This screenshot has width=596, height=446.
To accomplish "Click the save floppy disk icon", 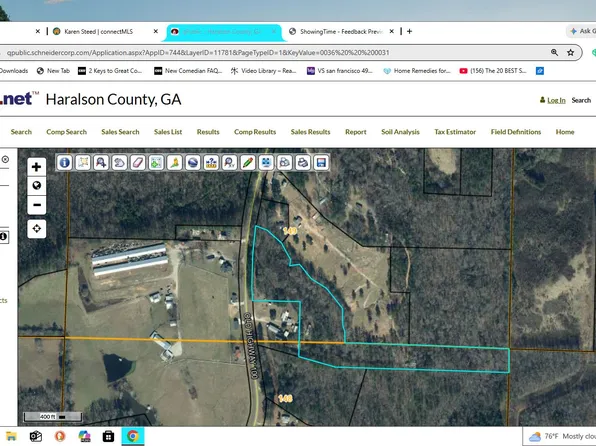I will [x=321, y=163].
